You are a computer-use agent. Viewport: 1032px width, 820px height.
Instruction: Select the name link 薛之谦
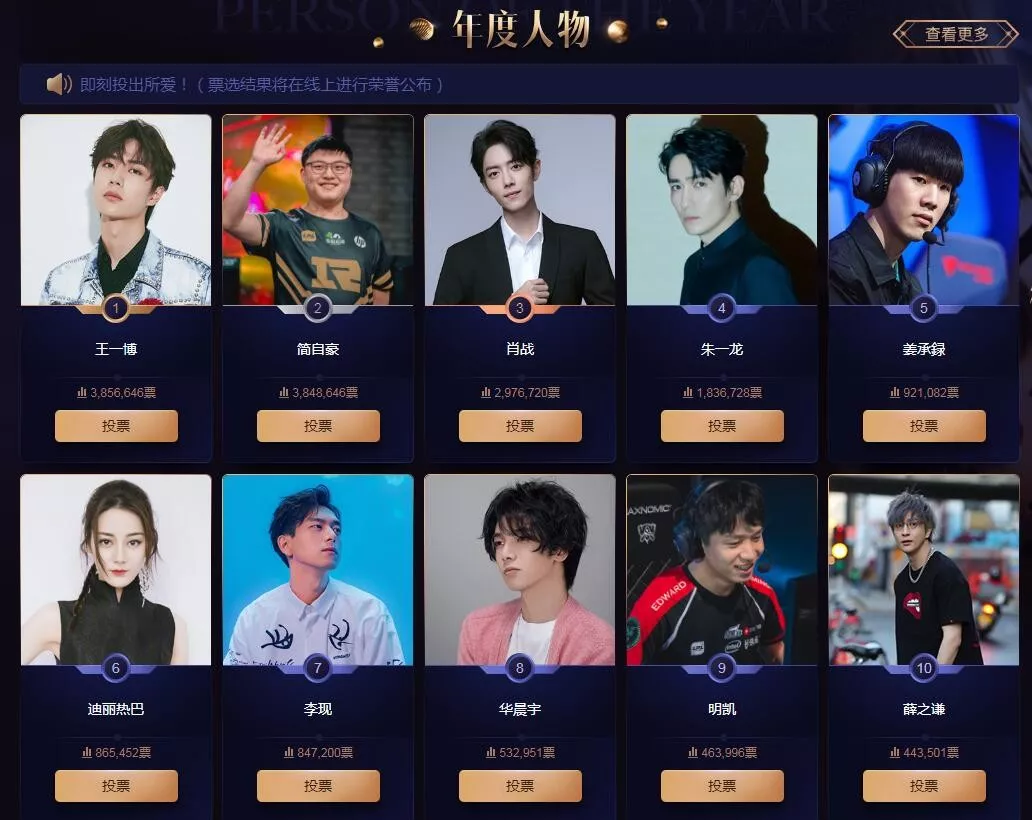pyautogui.click(x=924, y=709)
